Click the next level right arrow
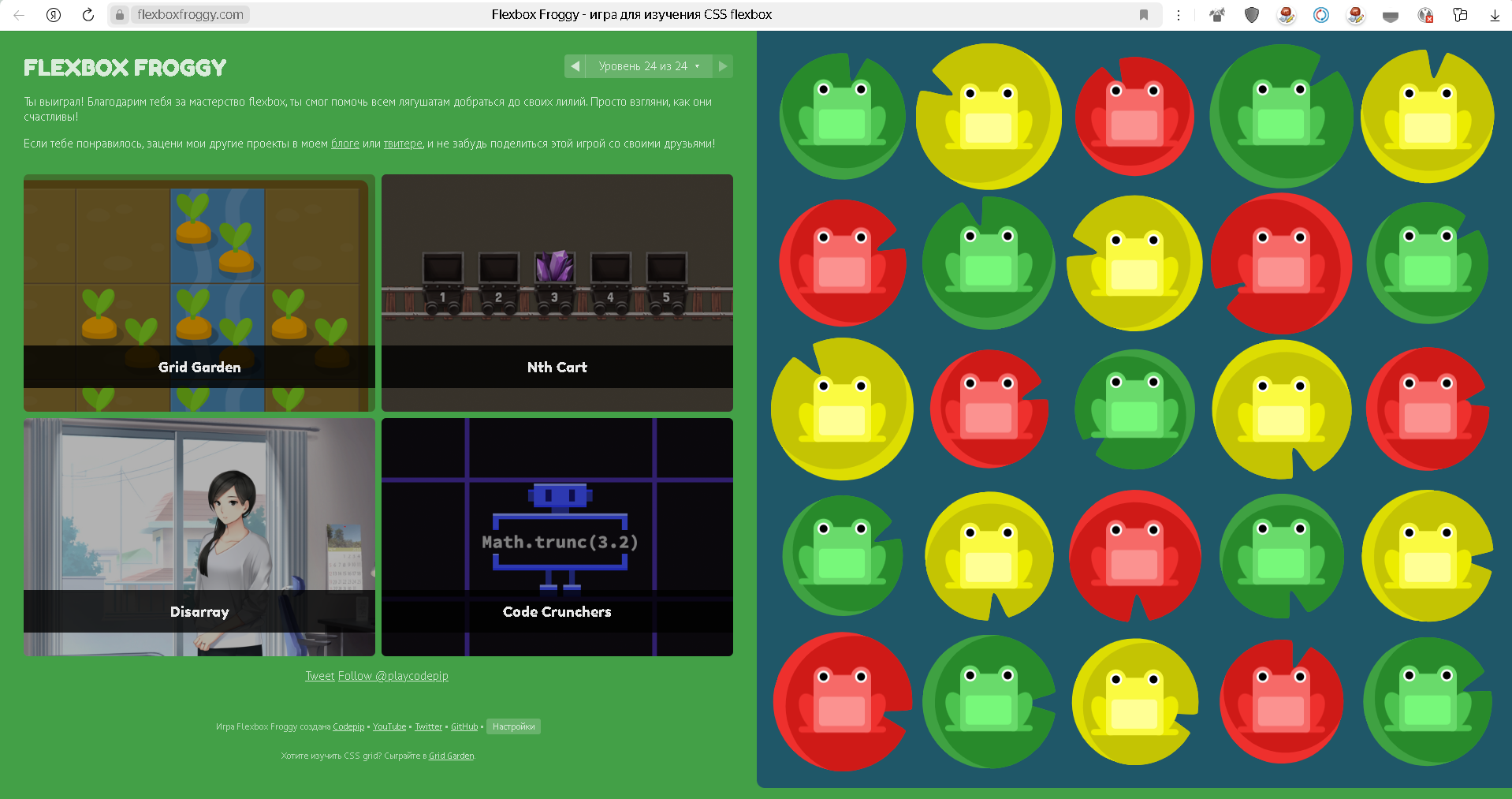Screen dimensions: 1512x799 click(723, 66)
